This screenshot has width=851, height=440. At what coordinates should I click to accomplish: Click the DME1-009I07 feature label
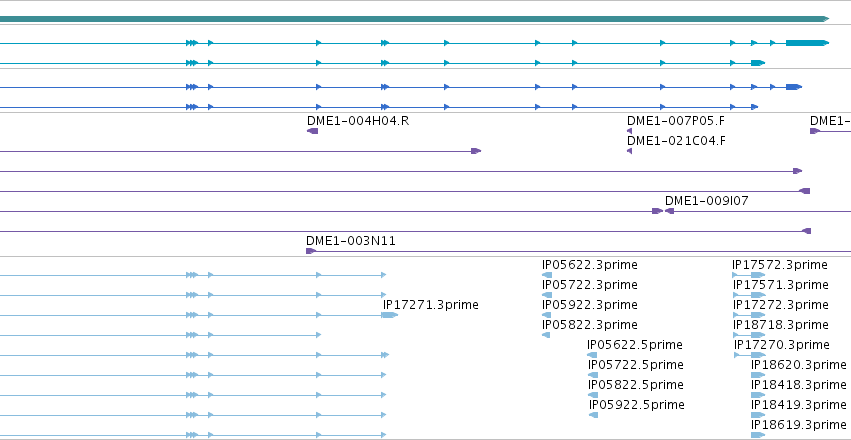point(706,201)
